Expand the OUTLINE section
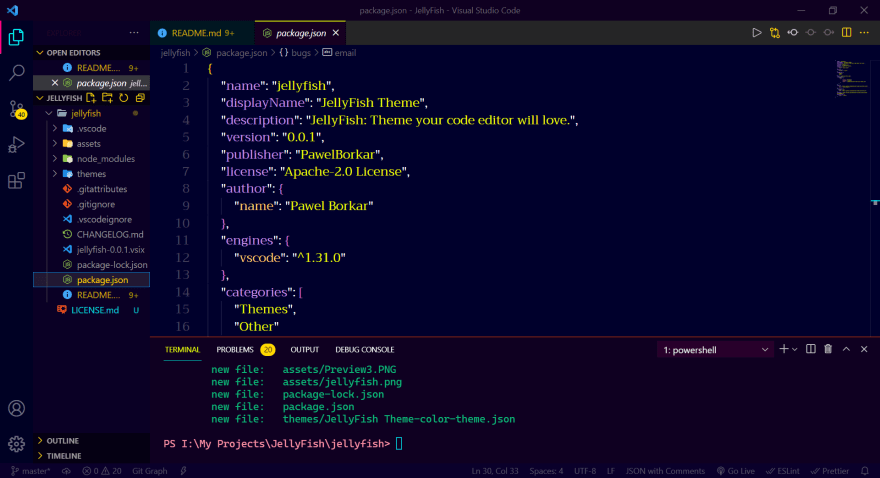This screenshot has height=478, width=880. click(91, 440)
